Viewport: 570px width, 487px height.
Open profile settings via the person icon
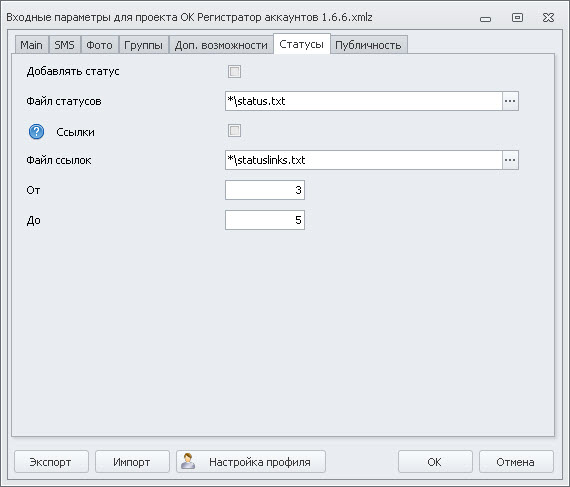[x=188, y=462]
